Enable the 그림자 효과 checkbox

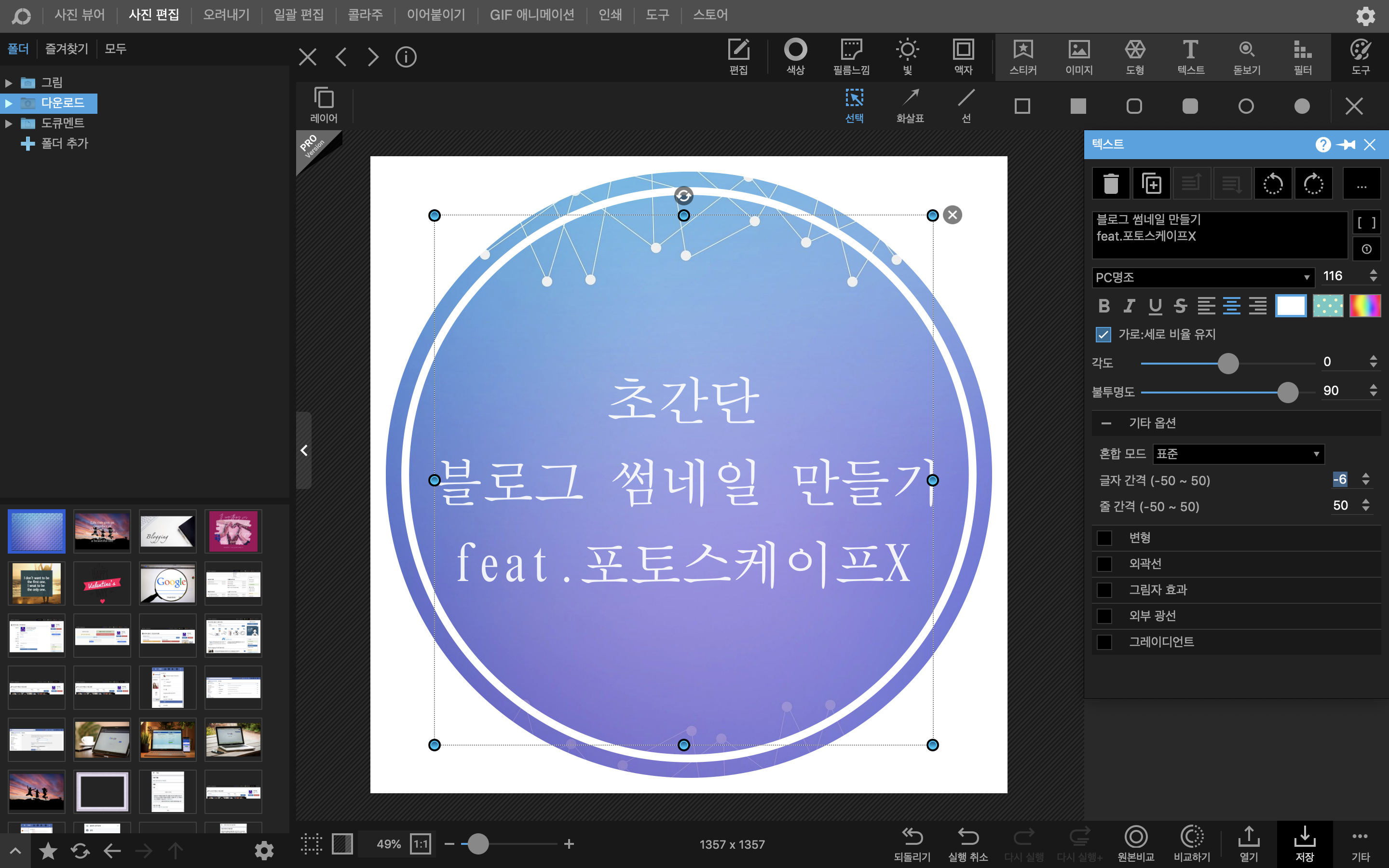tap(1104, 590)
